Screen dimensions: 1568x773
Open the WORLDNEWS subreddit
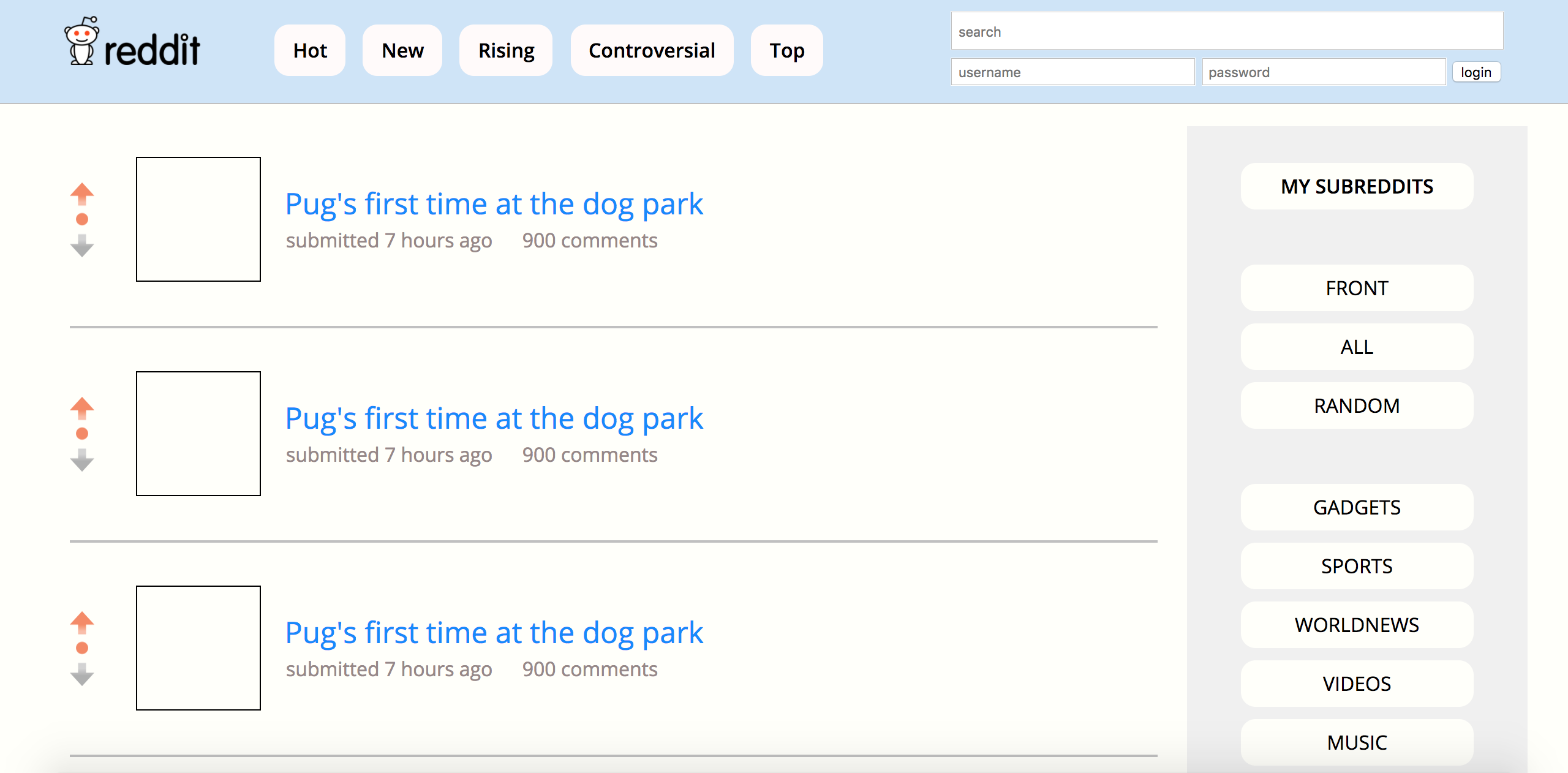(1357, 625)
